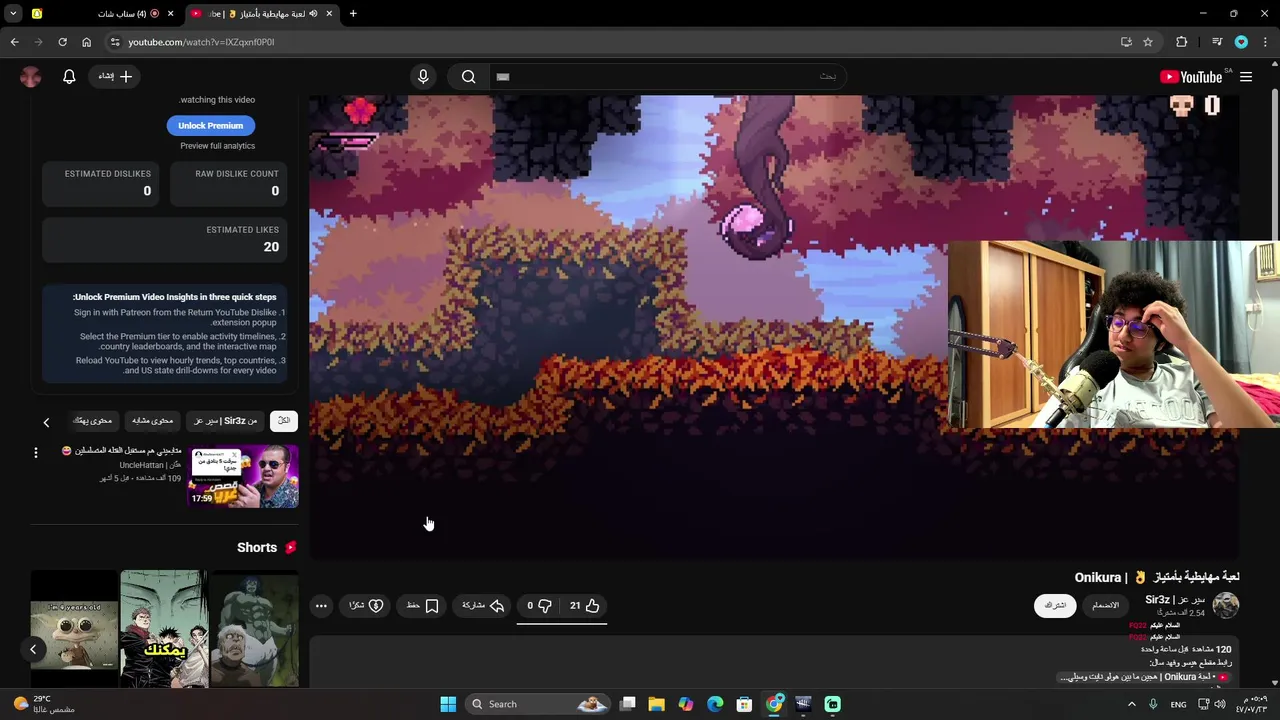Expand the tab search dropdown arrow

click(x=13, y=14)
